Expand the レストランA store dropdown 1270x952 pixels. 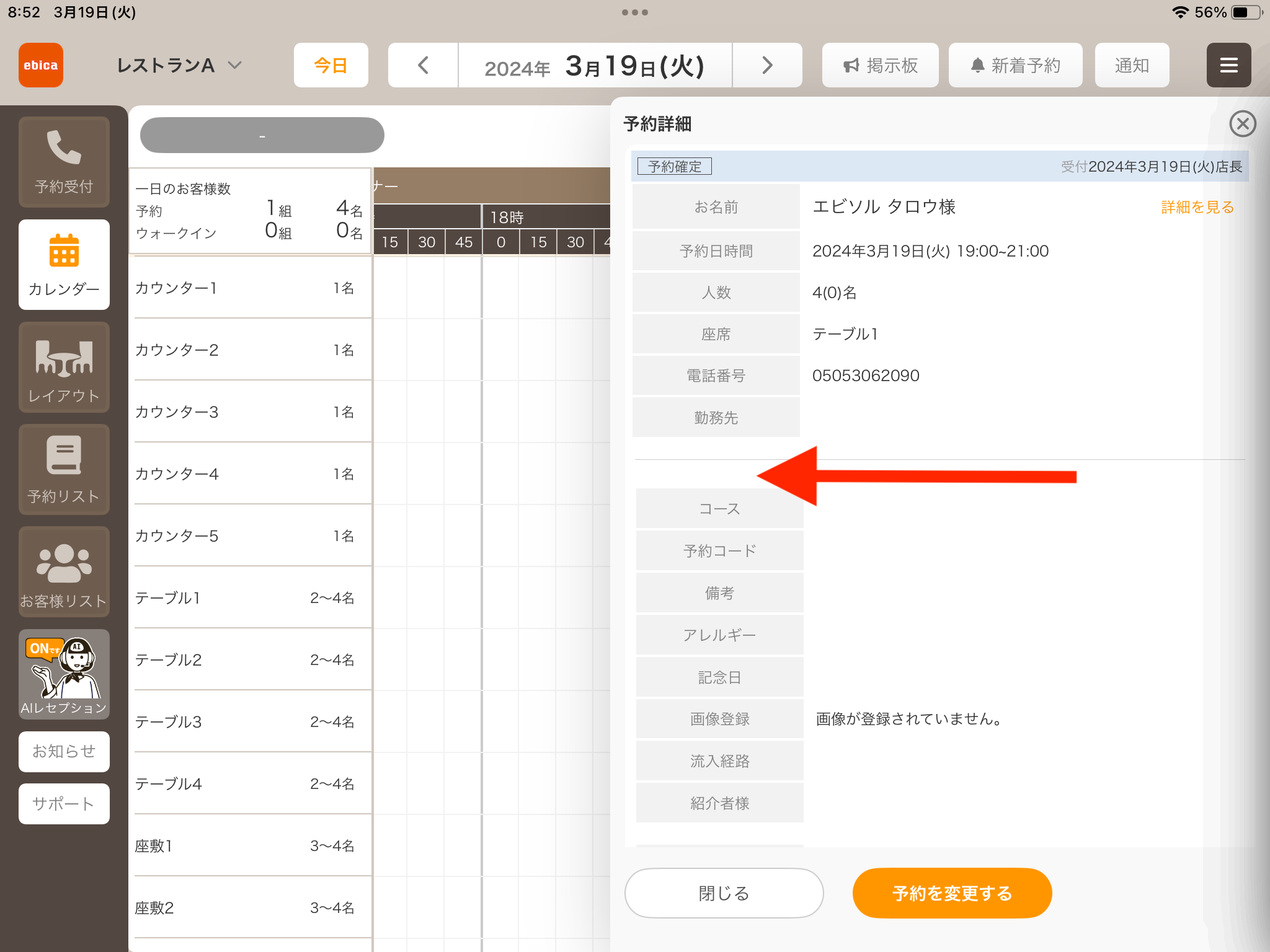click(179, 65)
